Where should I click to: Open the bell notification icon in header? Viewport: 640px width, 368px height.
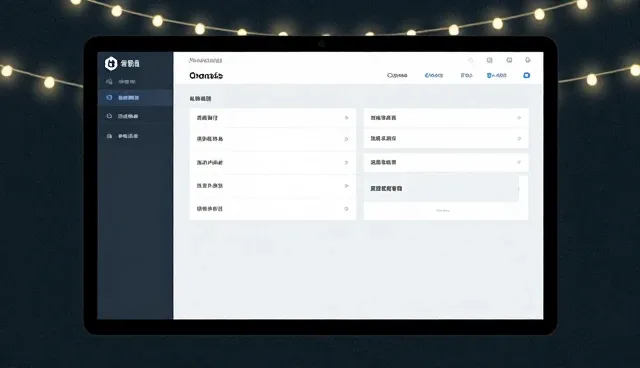click(x=527, y=60)
